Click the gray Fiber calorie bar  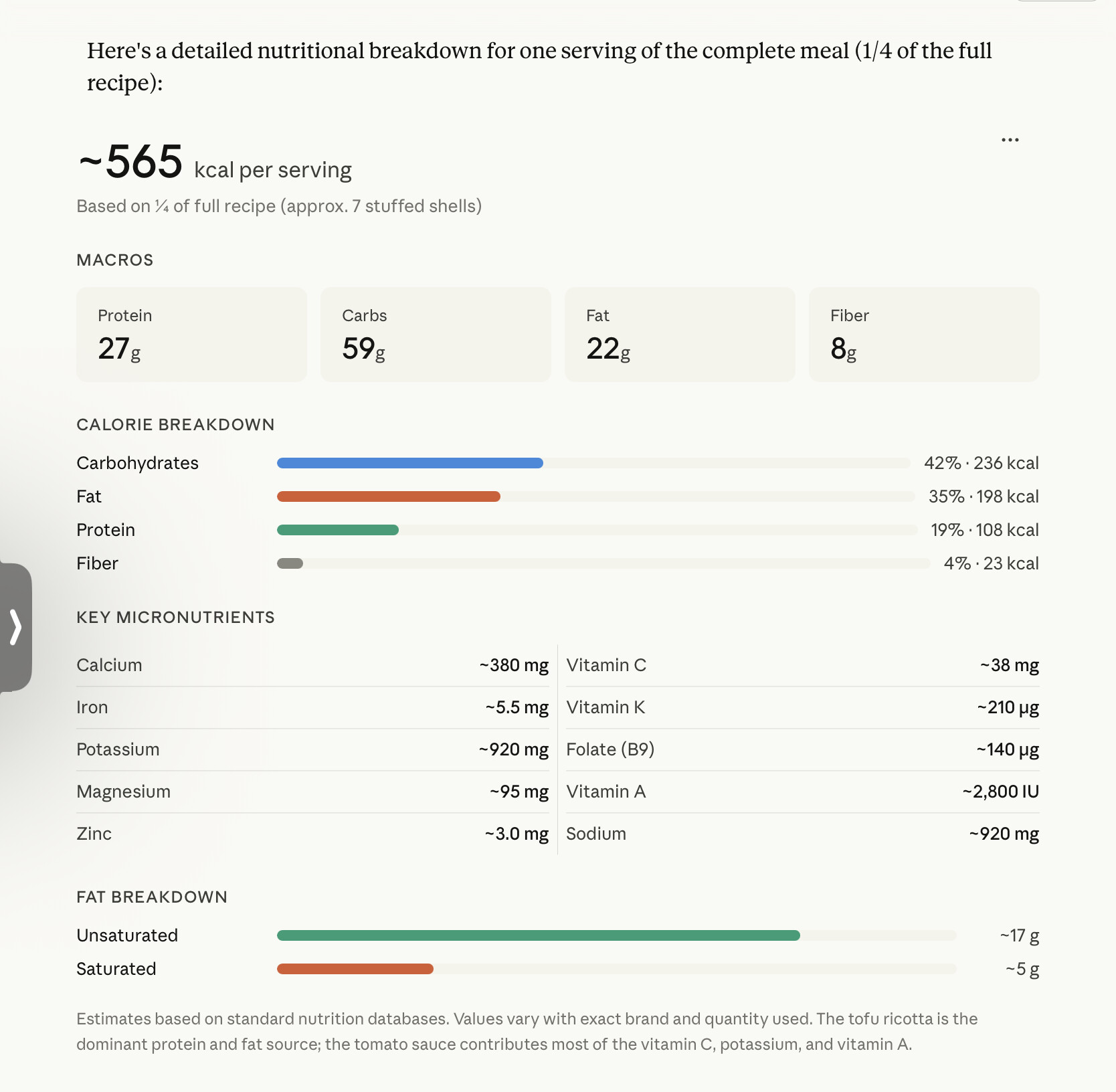click(290, 563)
